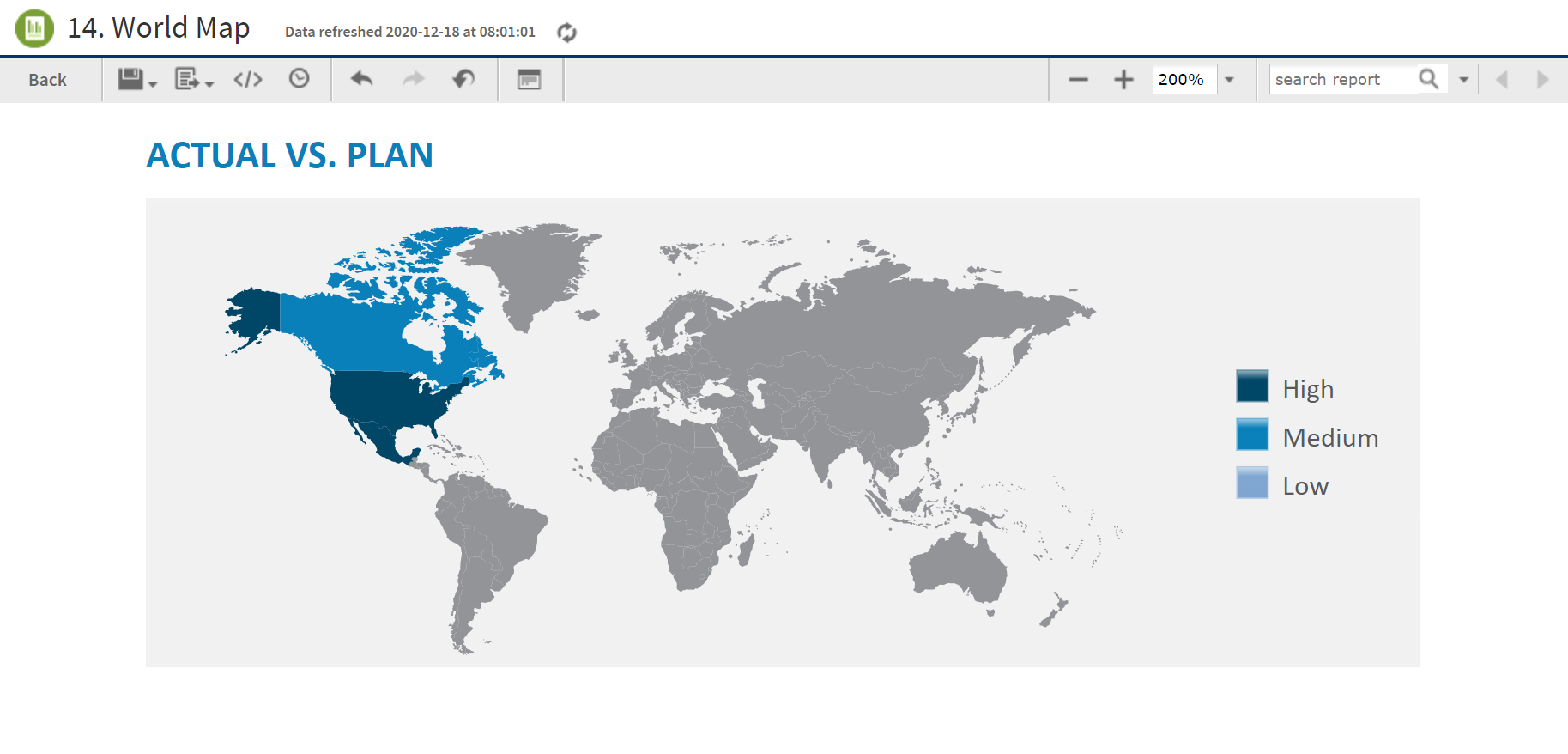Click the undo all icon
The height and width of the screenshot is (754, 1568).
(463, 79)
